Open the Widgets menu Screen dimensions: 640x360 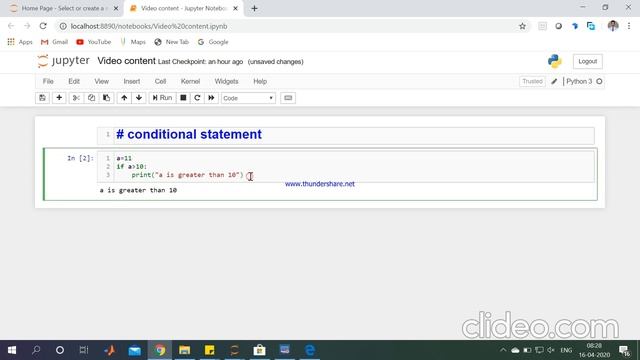click(x=226, y=81)
